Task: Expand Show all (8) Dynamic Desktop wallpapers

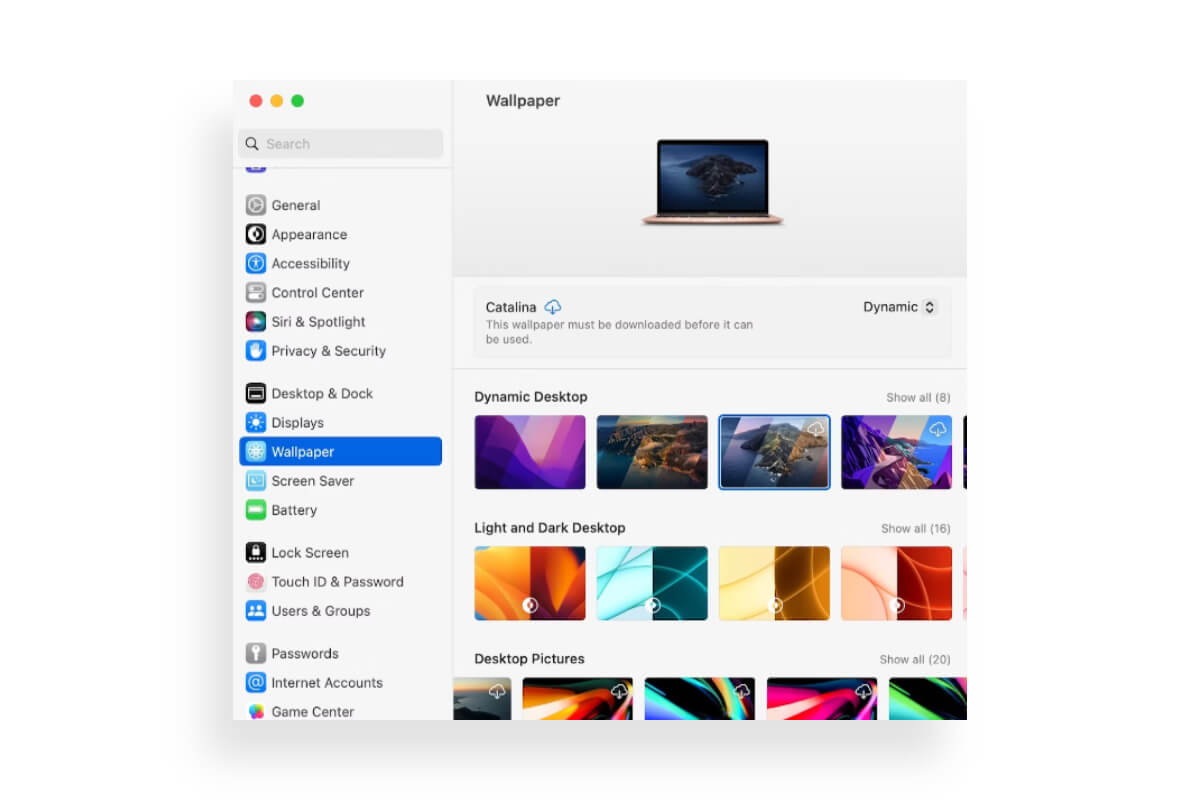Action: click(918, 397)
